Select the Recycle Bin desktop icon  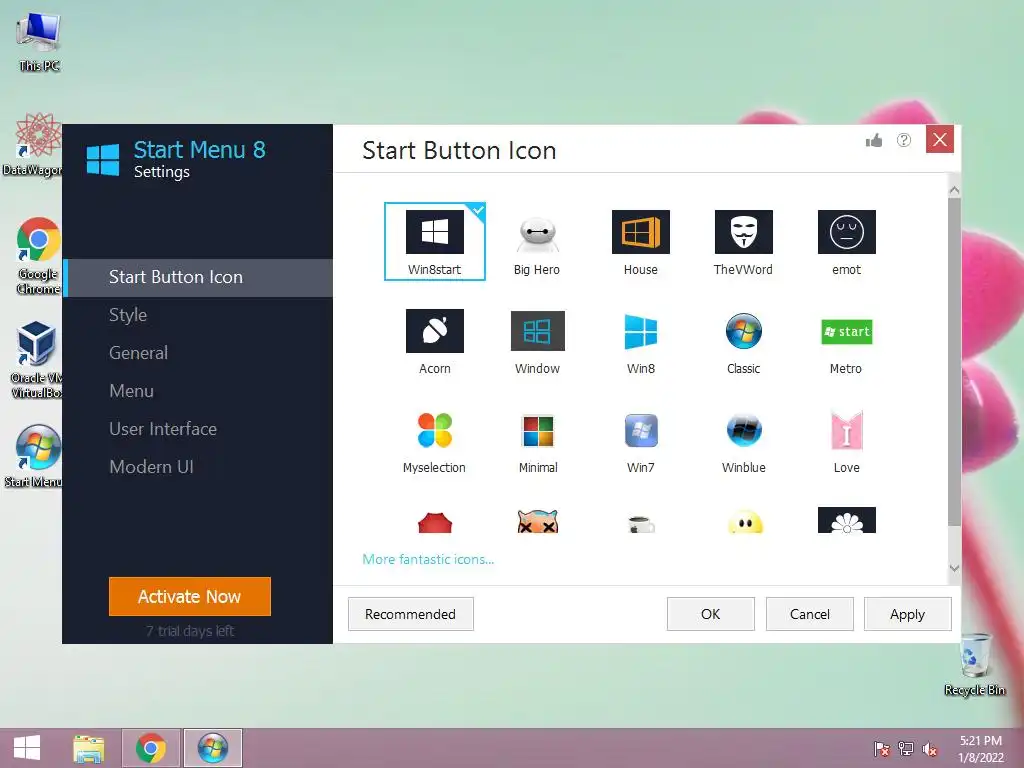pyautogui.click(x=975, y=665)
